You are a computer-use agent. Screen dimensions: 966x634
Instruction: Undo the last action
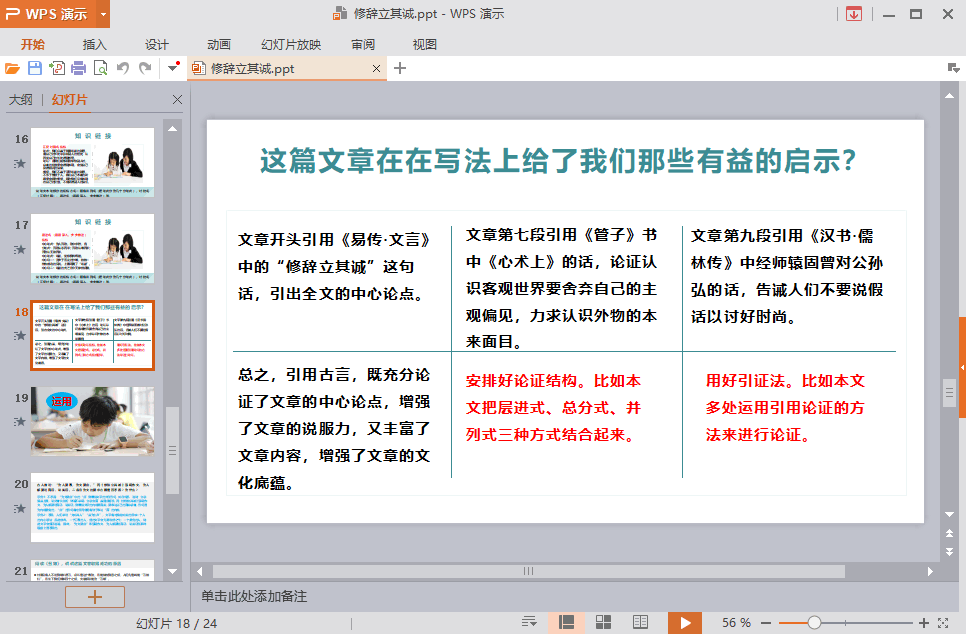point(123,68)
